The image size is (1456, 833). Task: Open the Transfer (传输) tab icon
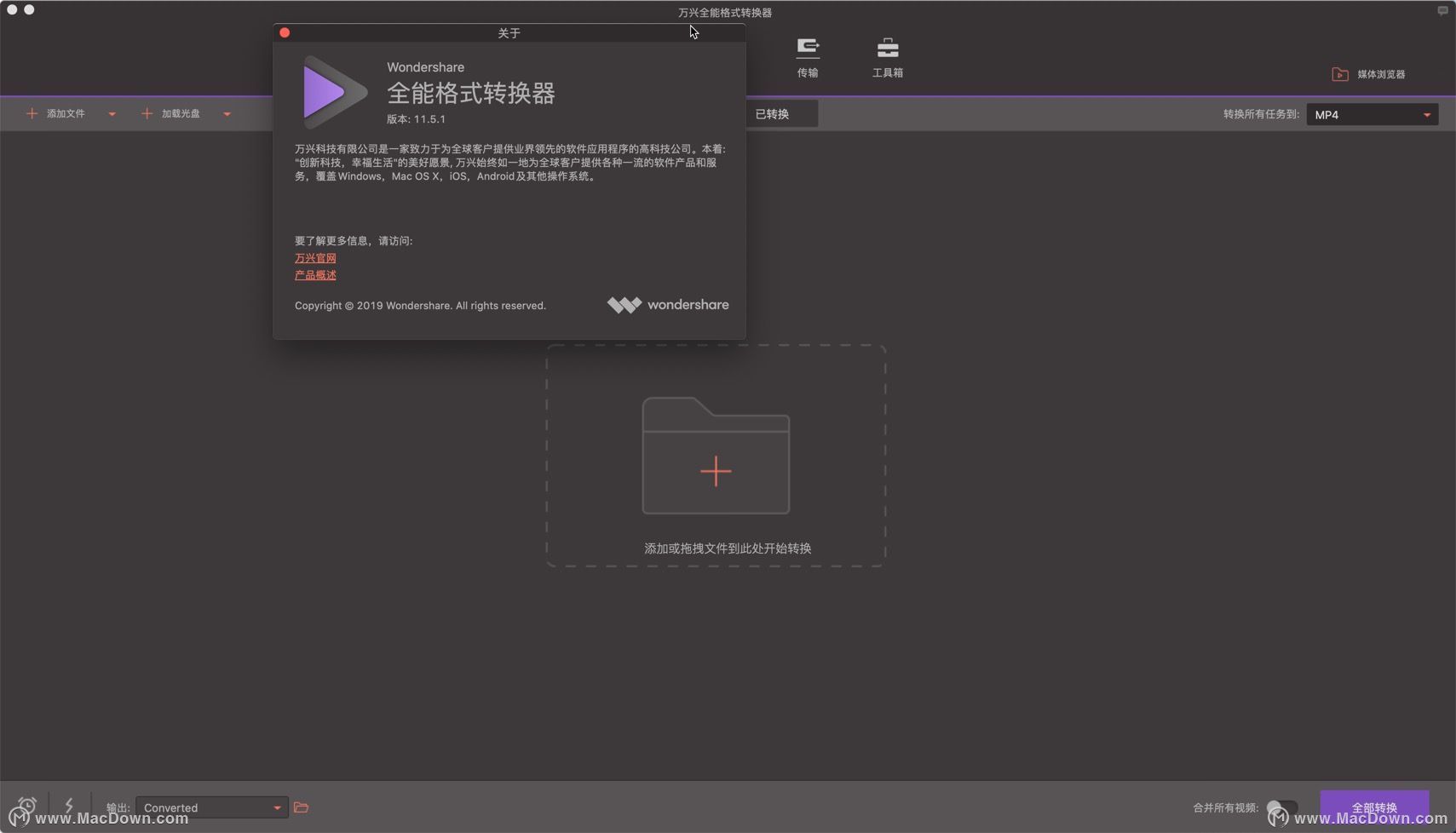[x=808, y=48]
